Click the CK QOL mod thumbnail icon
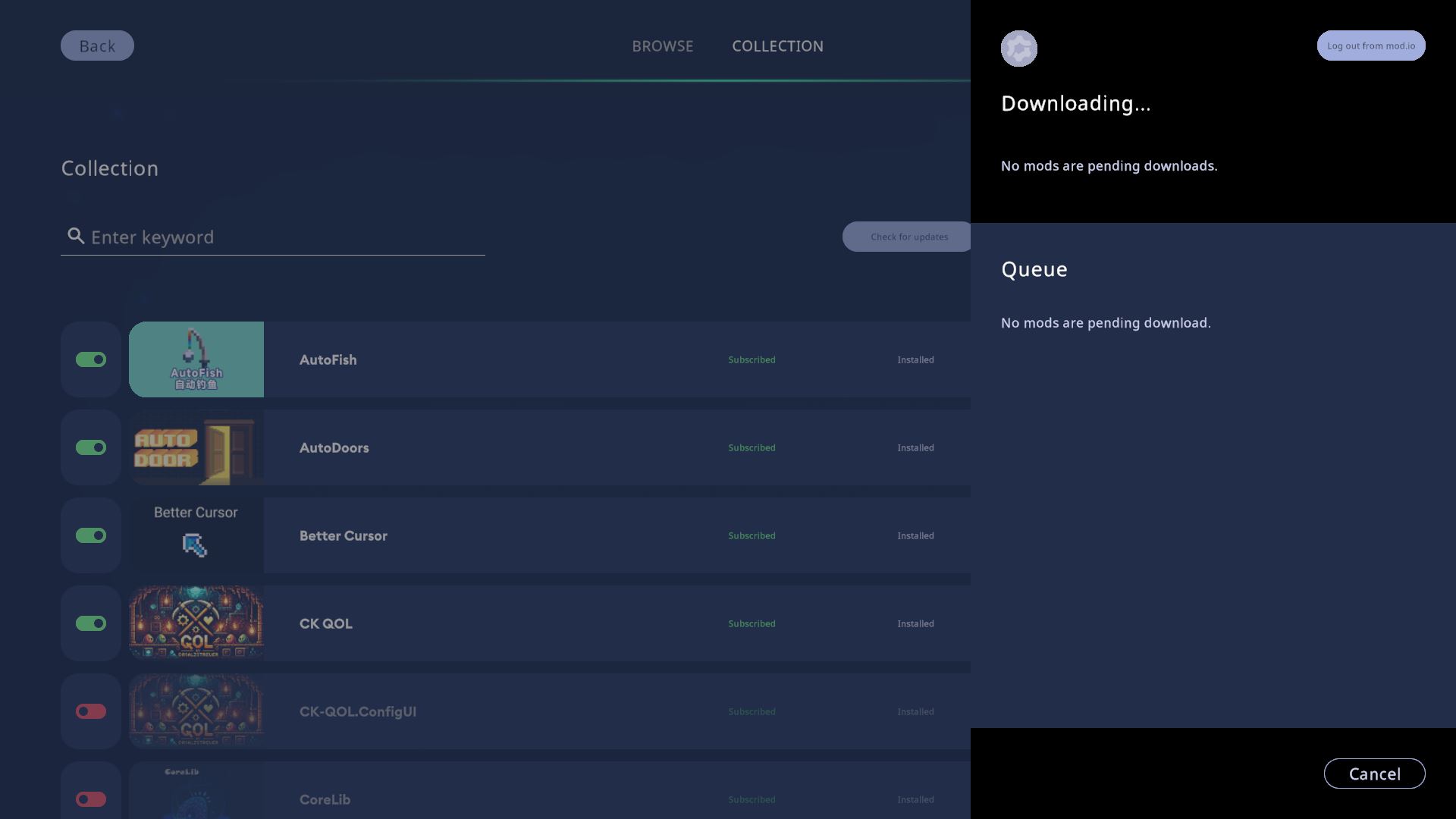Viewport: 1456px width, 819px height. [196, 622]
